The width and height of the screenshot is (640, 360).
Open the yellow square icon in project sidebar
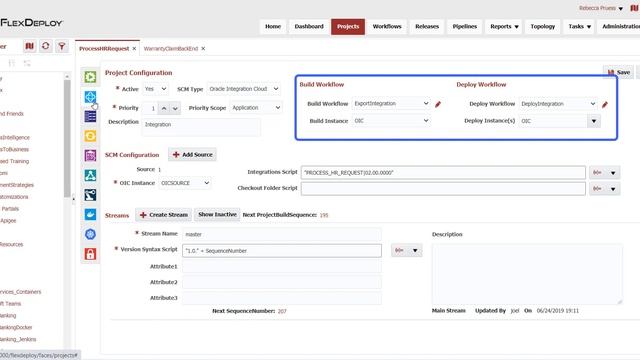tap(90, 136)
